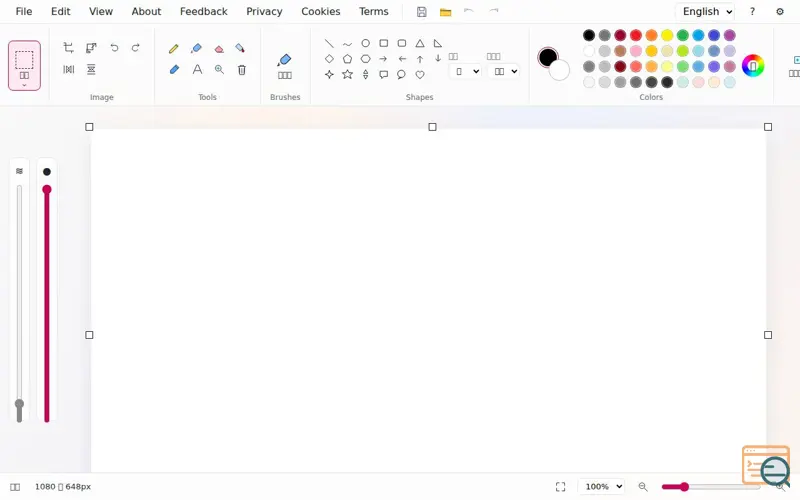Screen dimensions: 800x500
Task: Click the Privacy menu item
Action: (x=264, y=12)
